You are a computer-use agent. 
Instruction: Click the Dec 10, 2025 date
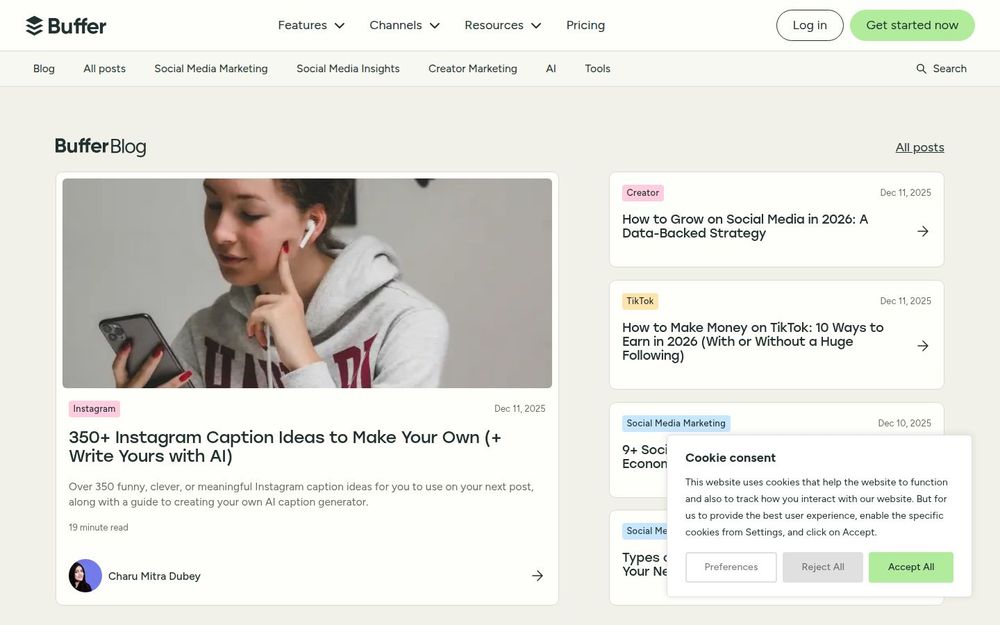904,423
